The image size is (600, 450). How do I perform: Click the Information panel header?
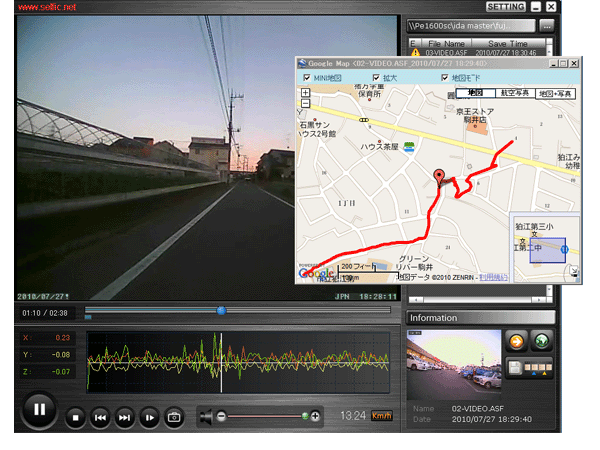tap(480, 318)
